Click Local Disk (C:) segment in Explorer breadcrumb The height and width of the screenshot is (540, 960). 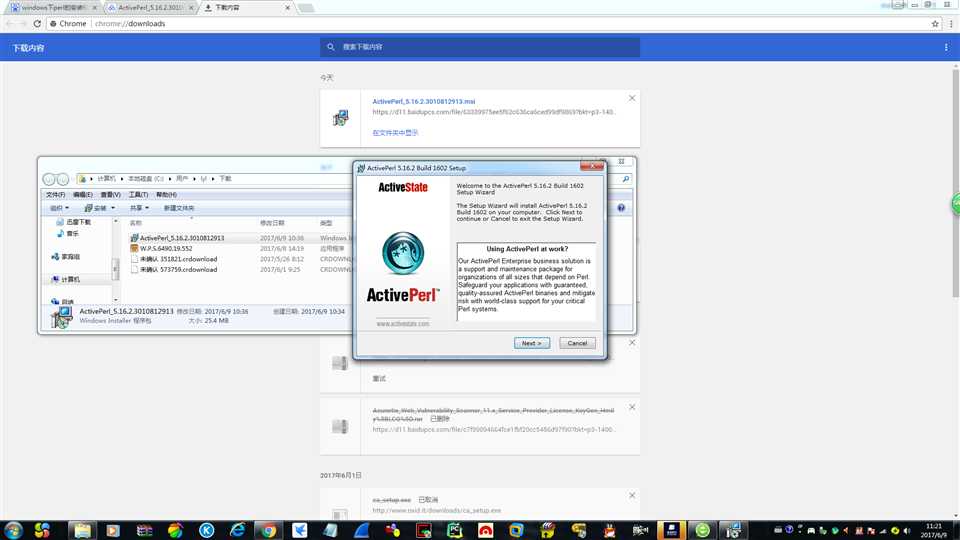145,179
